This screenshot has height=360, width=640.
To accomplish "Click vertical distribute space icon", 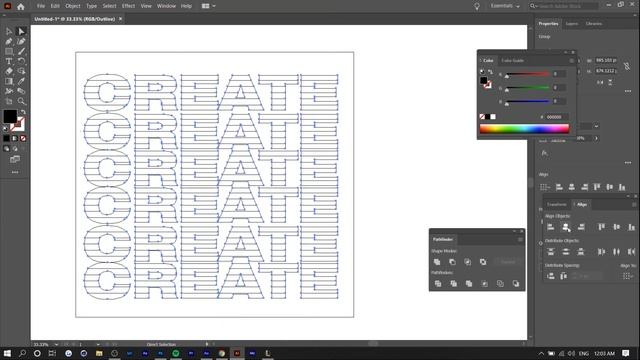I will pyautogui.click(x=551, y=276).
